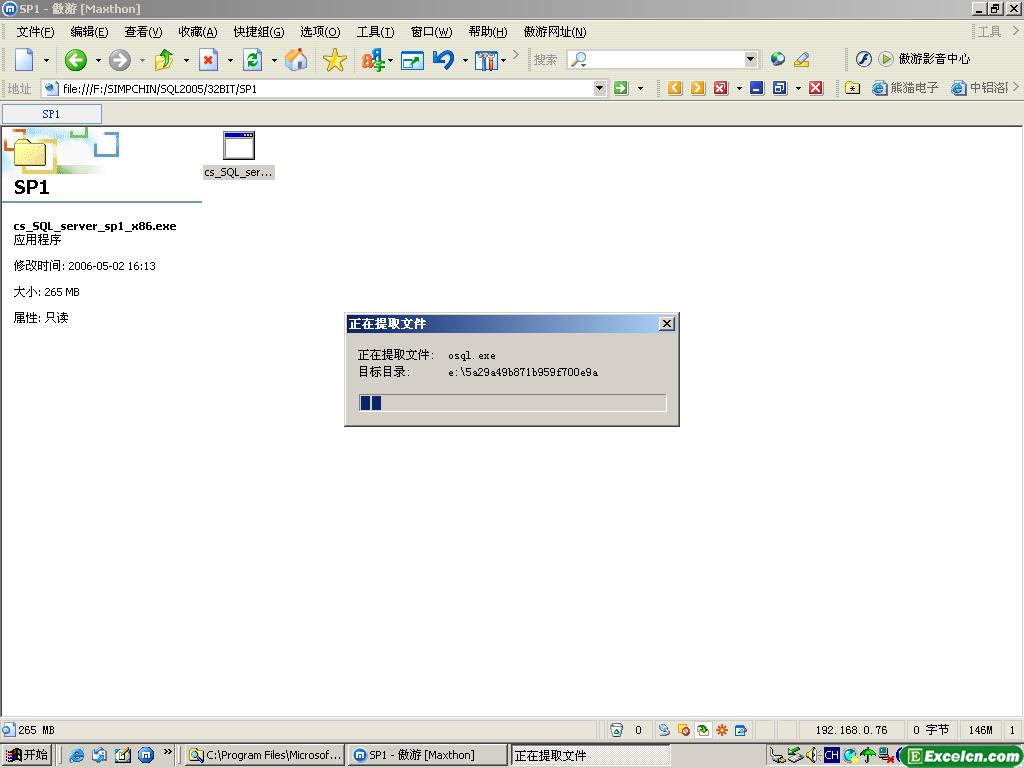
Task: Refresh the current page
Action: [x=253, y=60]
